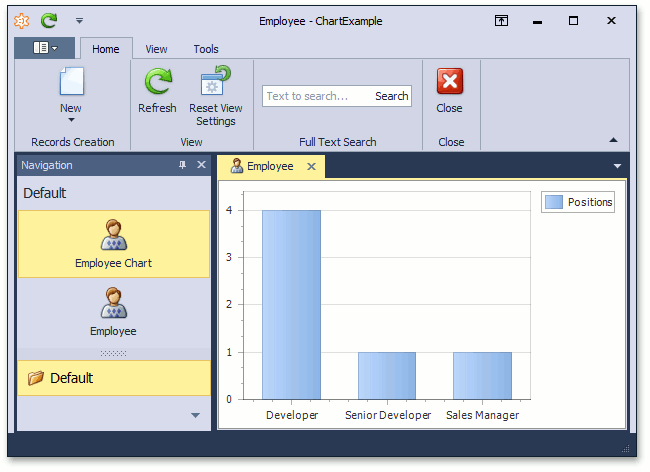
Task: Click the Default folder group button
Action: point(114,378)
